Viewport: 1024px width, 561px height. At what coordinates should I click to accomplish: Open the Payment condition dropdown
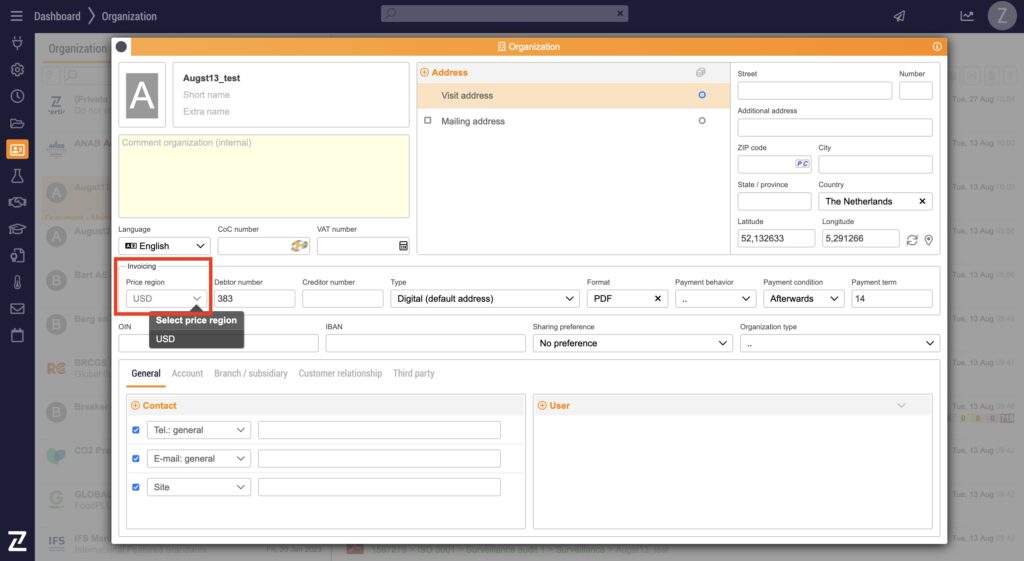pos(804,298)
